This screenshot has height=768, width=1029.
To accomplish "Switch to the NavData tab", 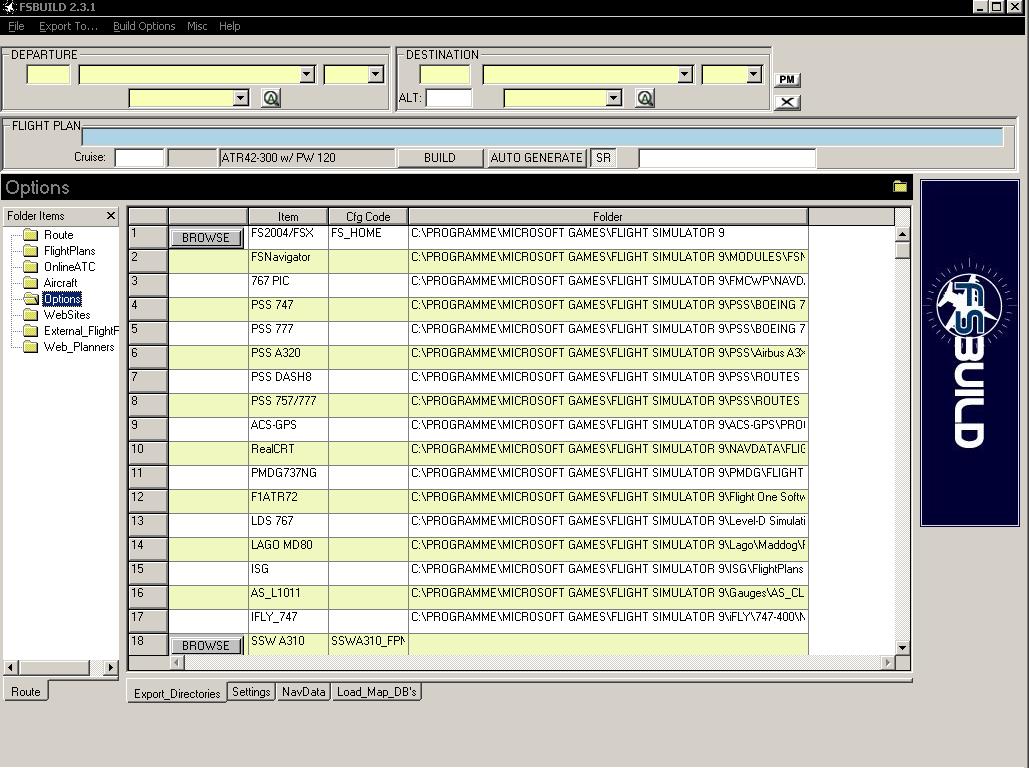I will (303, 692).
